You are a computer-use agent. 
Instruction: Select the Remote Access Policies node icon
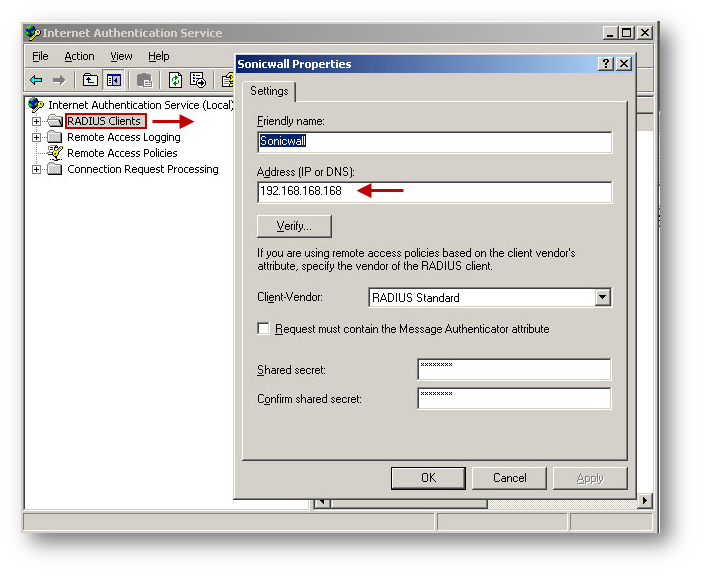[55, 153]
